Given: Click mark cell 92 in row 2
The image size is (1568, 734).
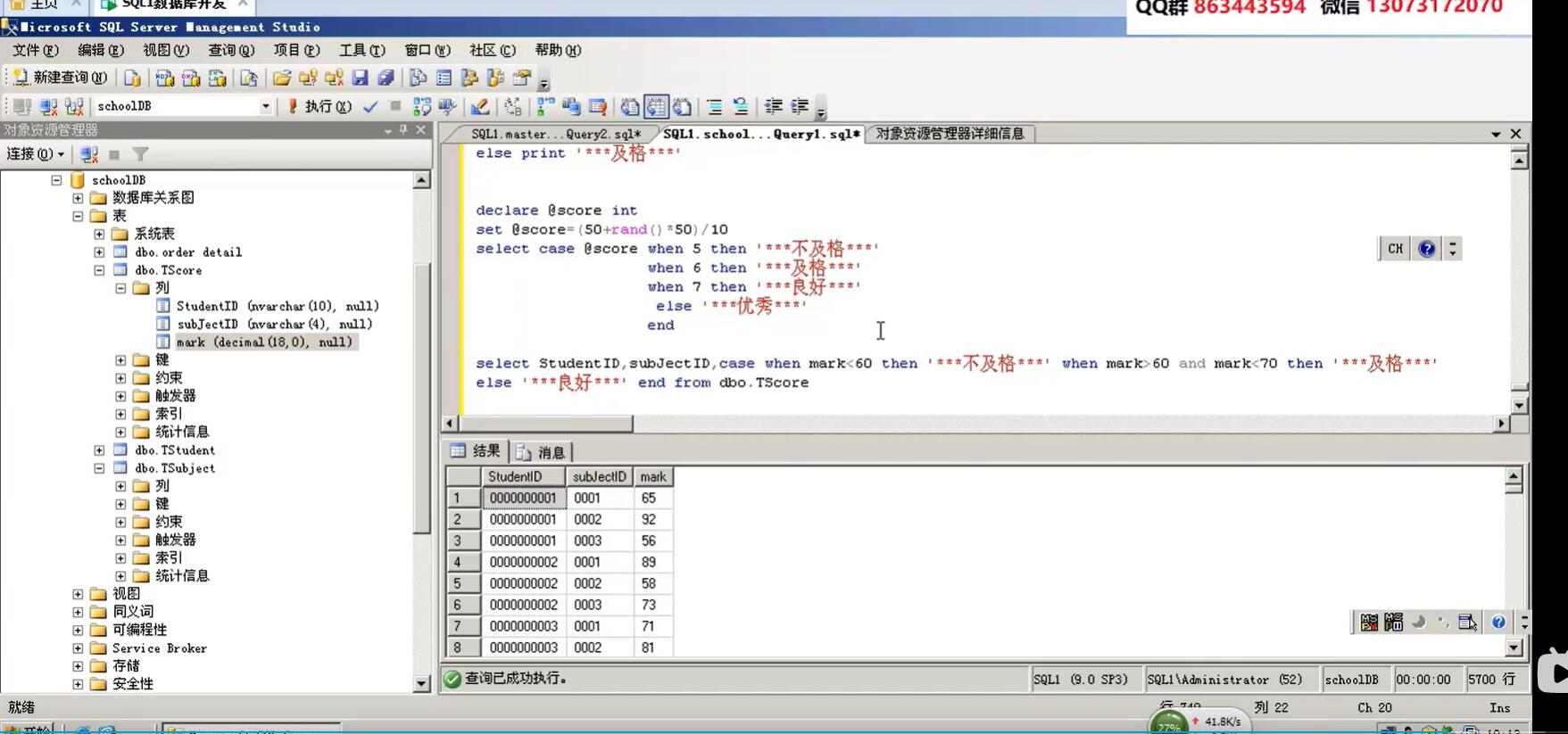Looking at the screenshot, I should (653, 519).
